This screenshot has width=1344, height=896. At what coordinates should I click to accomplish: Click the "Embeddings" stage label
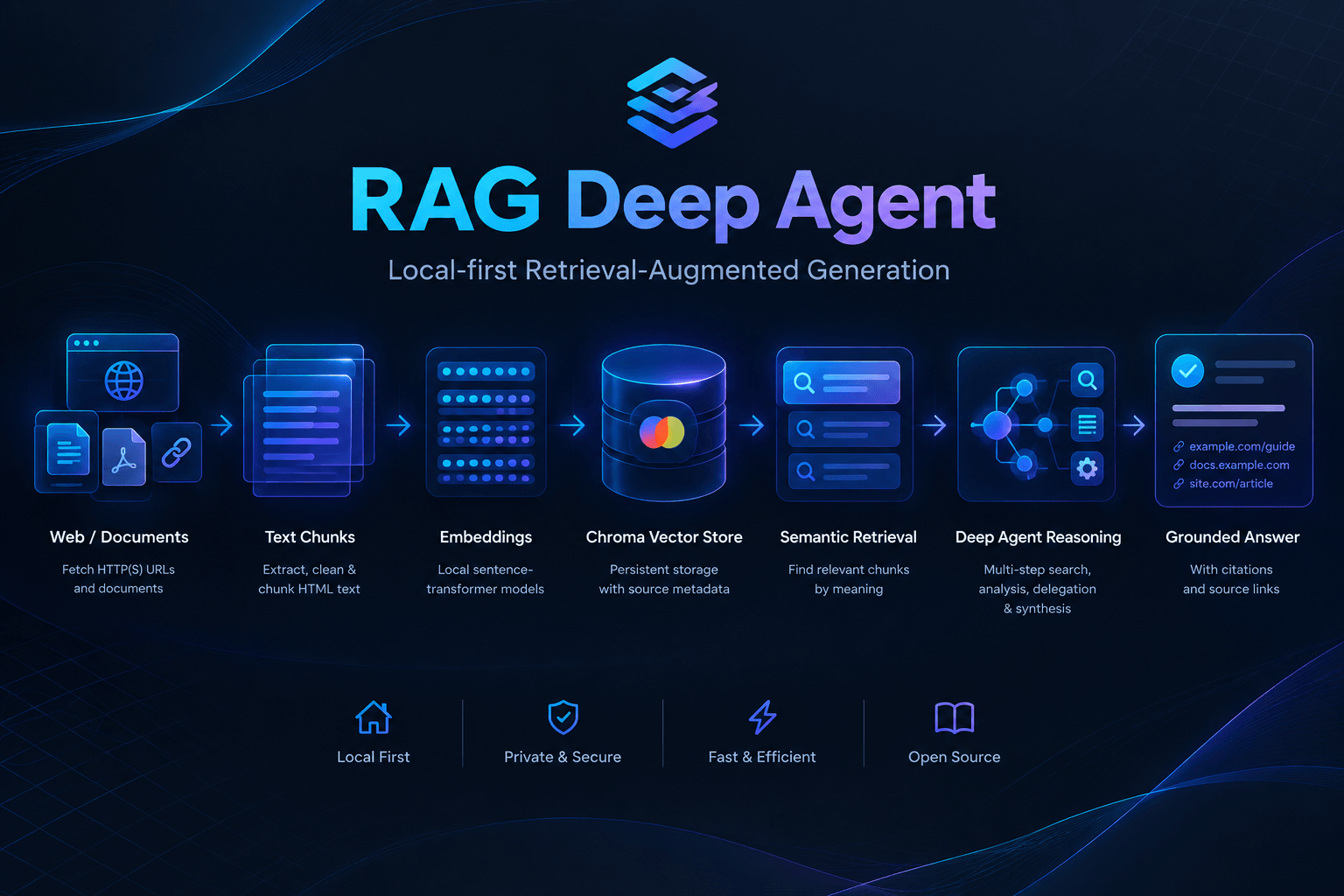[x=486, y=537]
